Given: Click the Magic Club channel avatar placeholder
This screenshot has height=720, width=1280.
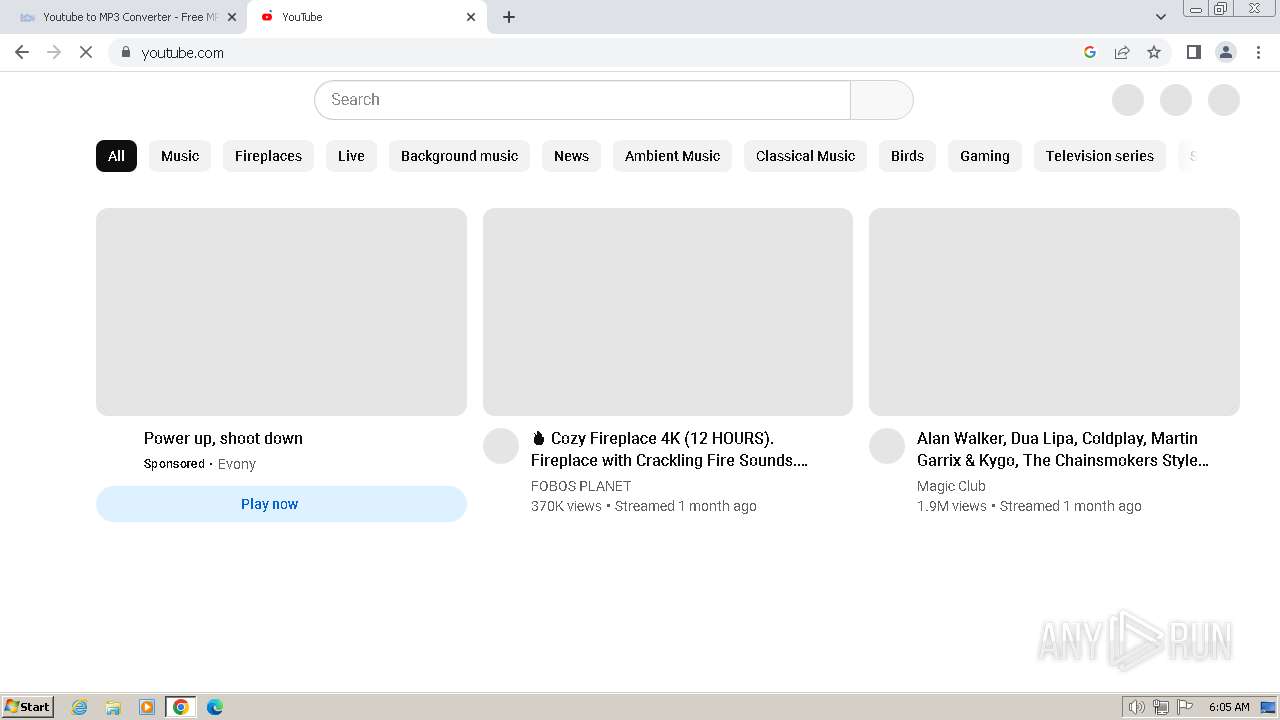Looking at the screenshot, I should pos(887,446).
